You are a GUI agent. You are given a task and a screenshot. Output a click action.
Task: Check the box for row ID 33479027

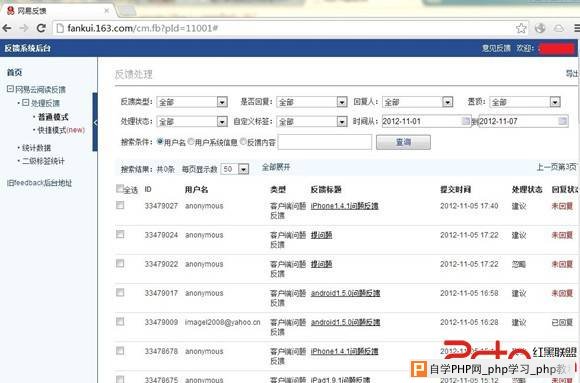coord(120,205)
